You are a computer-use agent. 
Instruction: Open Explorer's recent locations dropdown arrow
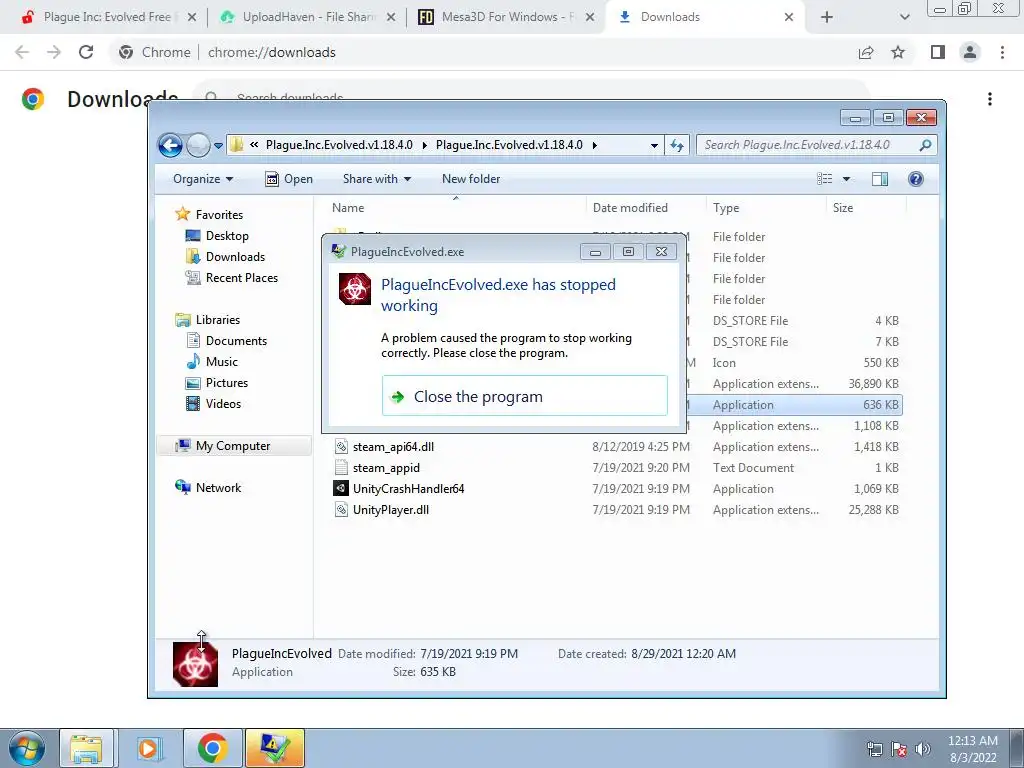[x=218, y=146]
